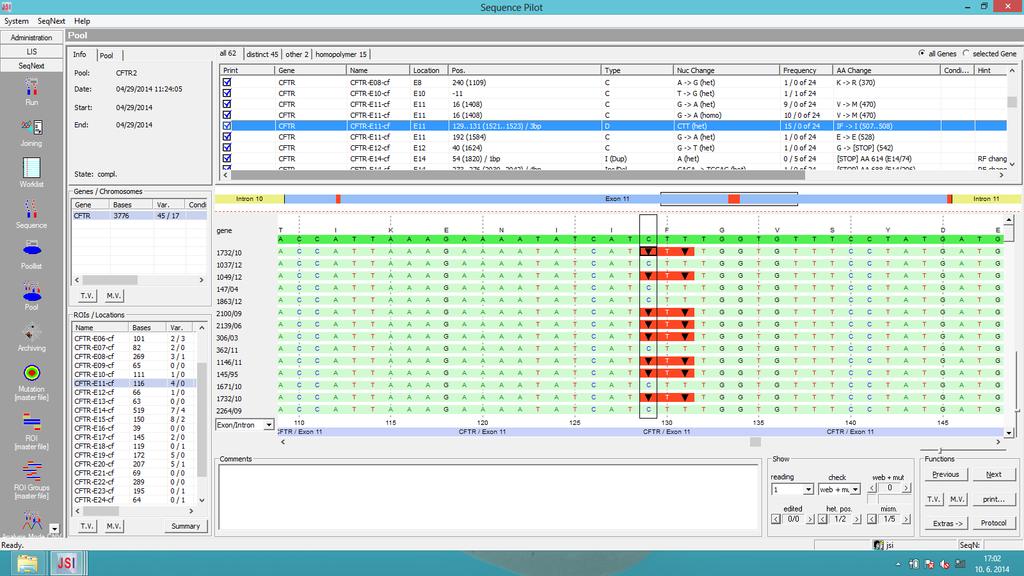
Task: Select sample row 2100/09
Action: (229, 313)
